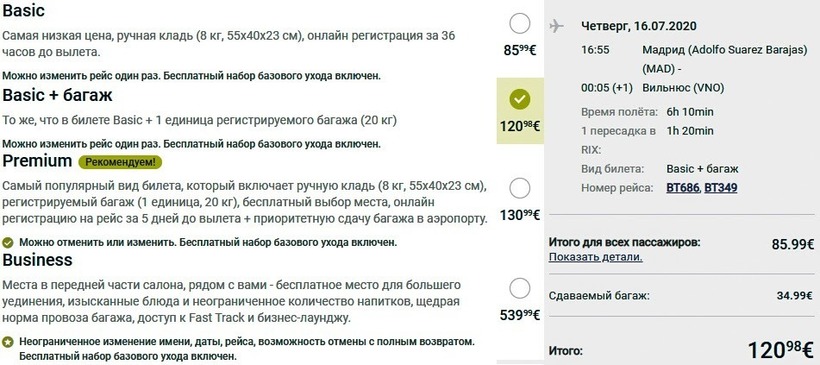Select the Premium fare radio button
This screenshot has height=365, width=820.
tap(519, 188)
